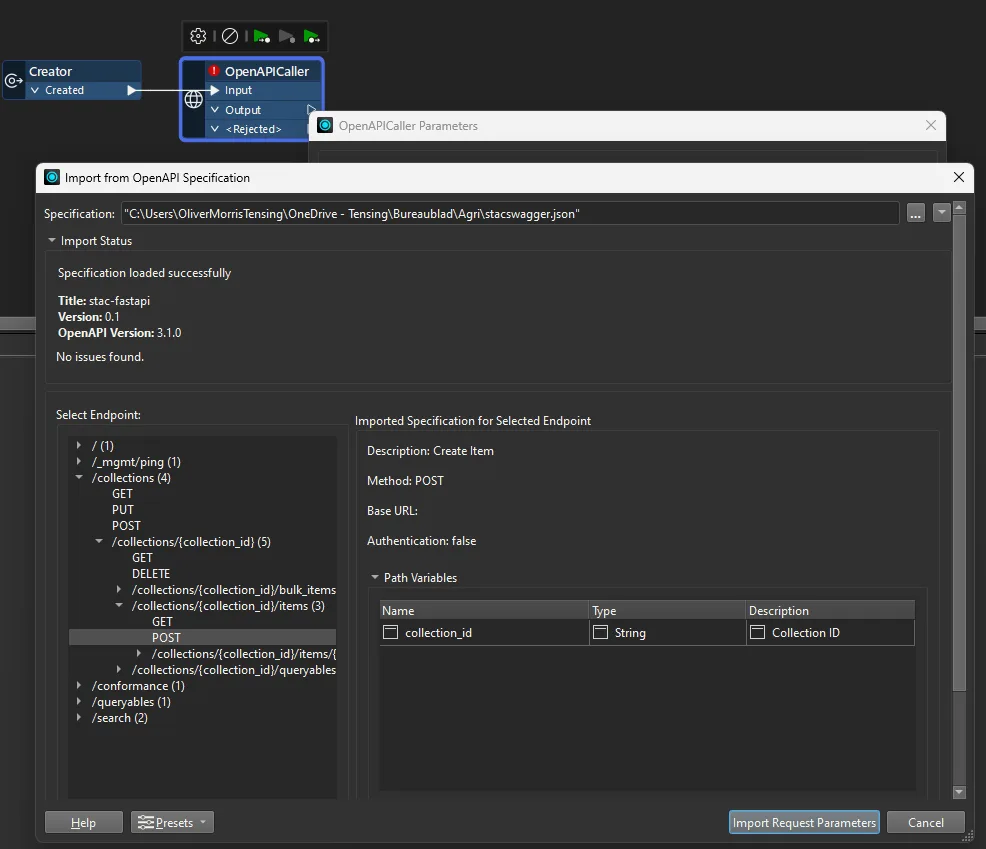Click the disable transformer icon in mini toolbar
986x849 pixels.
point(229,36)
